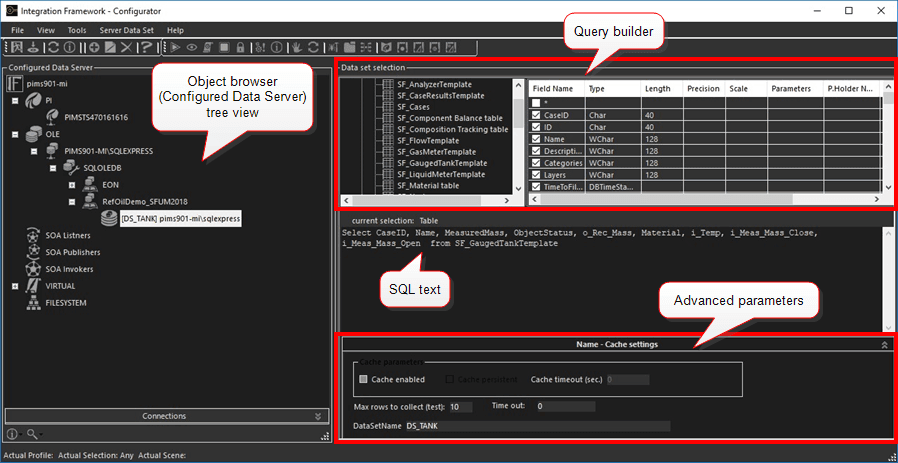The image size is (898, 463).
Task: Click the search key icon at bottom left
Action: coord(33,434)
